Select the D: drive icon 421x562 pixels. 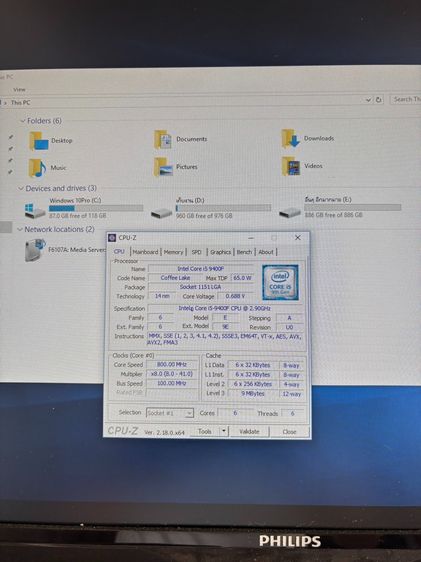pyautogui.click(x=162, y=214)
